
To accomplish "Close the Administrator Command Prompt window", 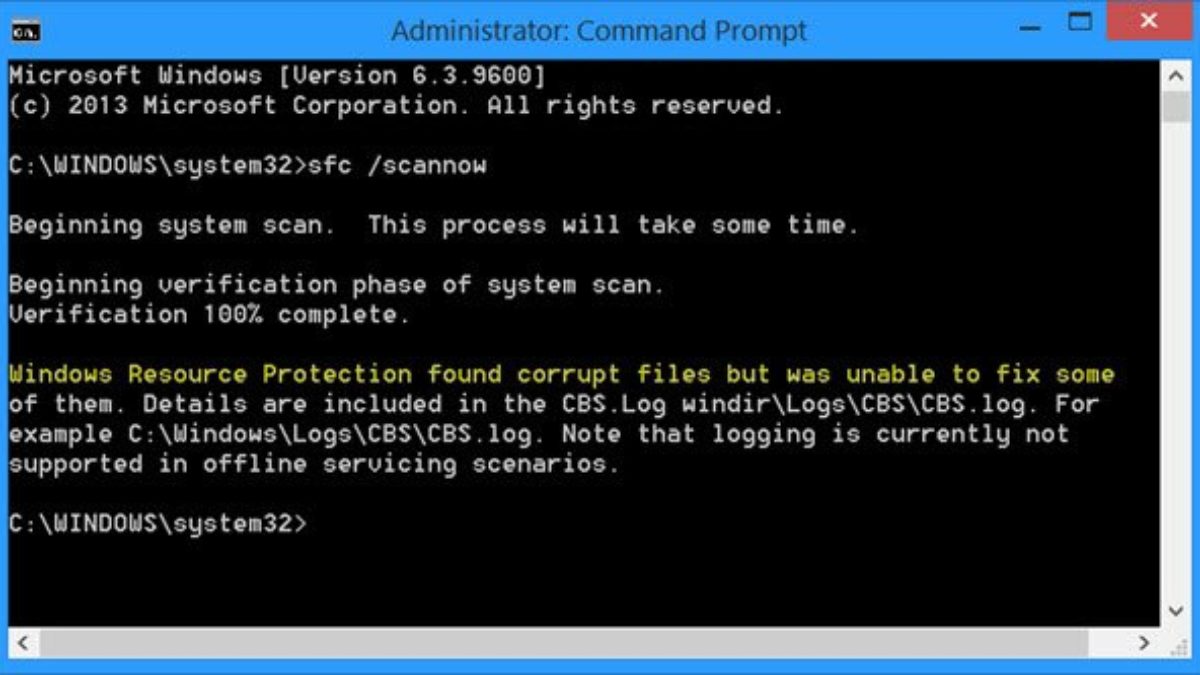I will (1152, 22).
